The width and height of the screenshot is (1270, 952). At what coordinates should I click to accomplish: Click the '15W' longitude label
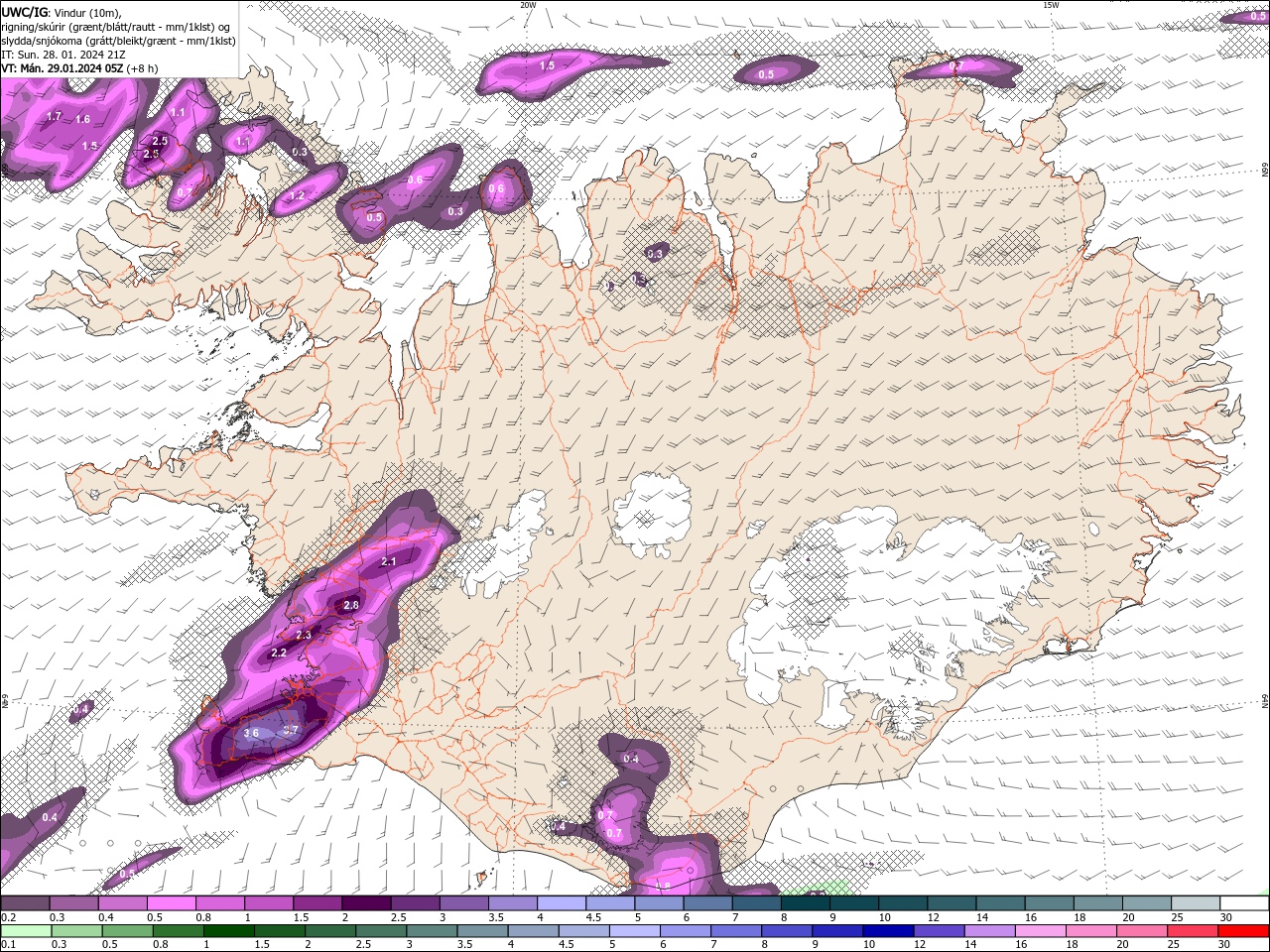(1052, 4)
